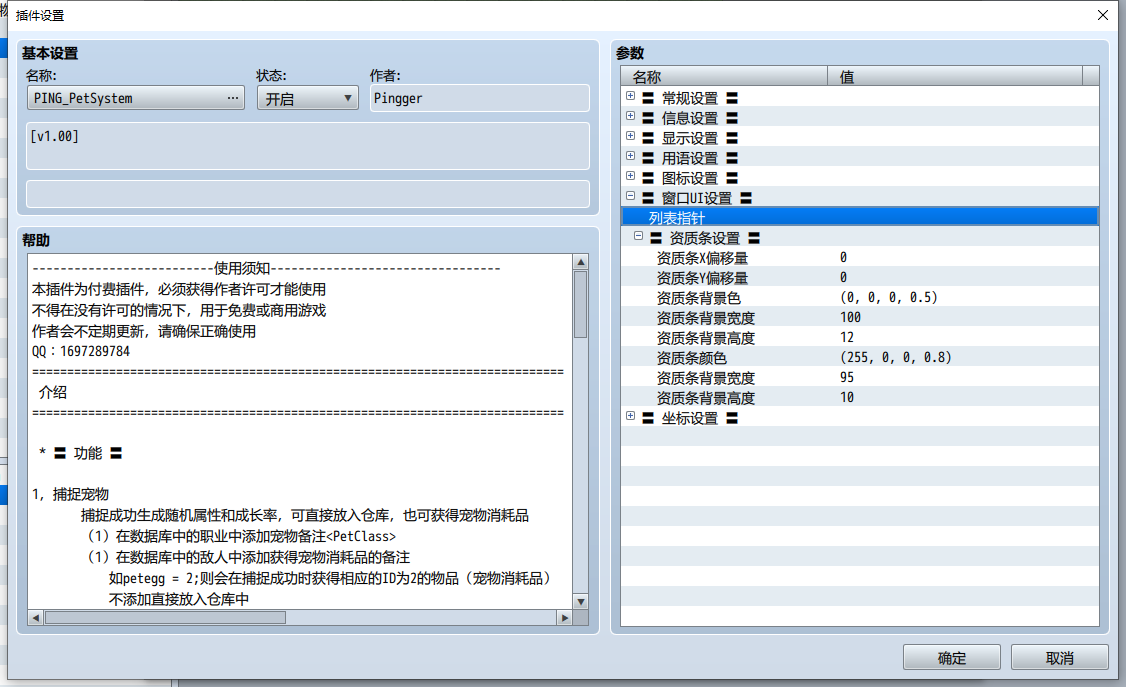1126x687 pixels.
Task: Click the value 95 in parameters
Action: click(x=847, y=378)
